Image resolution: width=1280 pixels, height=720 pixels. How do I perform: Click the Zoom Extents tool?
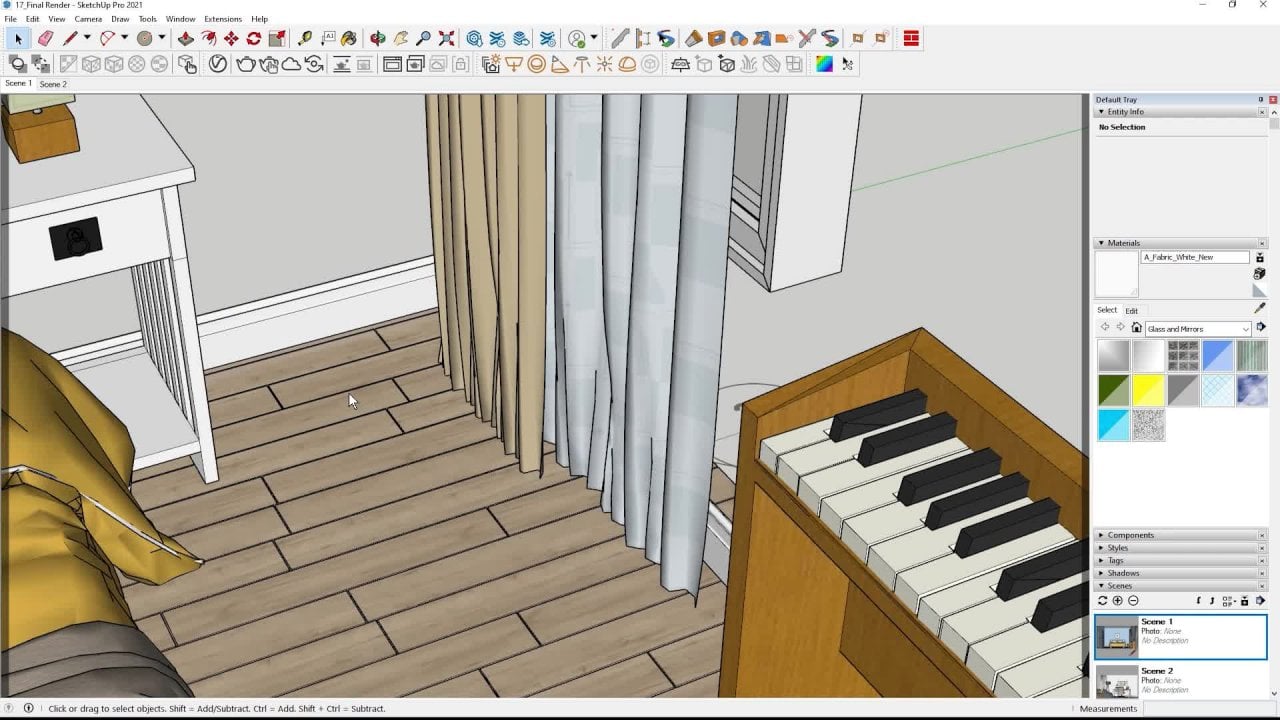tap(446, 39)
